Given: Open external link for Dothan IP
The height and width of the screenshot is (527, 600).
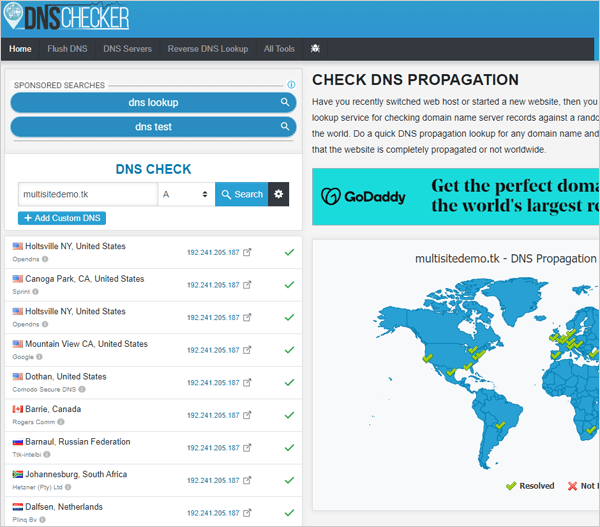Looking at the screenshot, I should (x=247, y=382).
